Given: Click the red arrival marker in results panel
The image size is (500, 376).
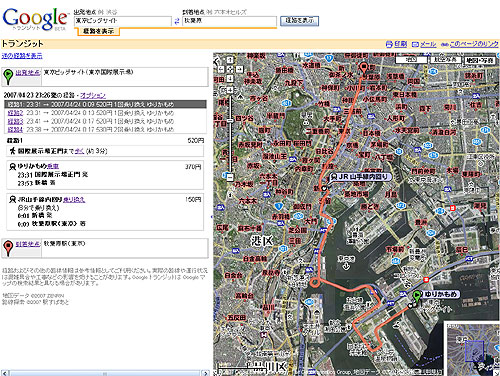Looking at the screenshot, I should 8,248.
